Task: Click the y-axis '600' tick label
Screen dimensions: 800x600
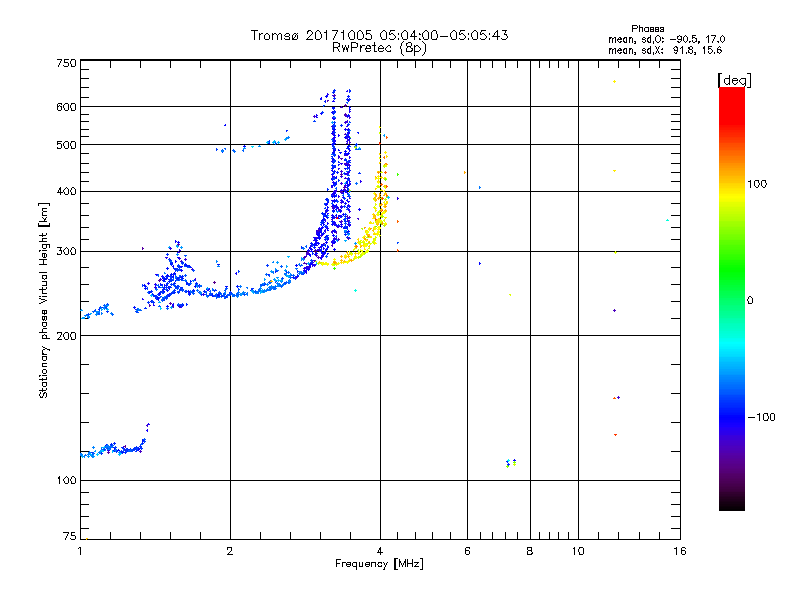Action: [x=66, y=107]
